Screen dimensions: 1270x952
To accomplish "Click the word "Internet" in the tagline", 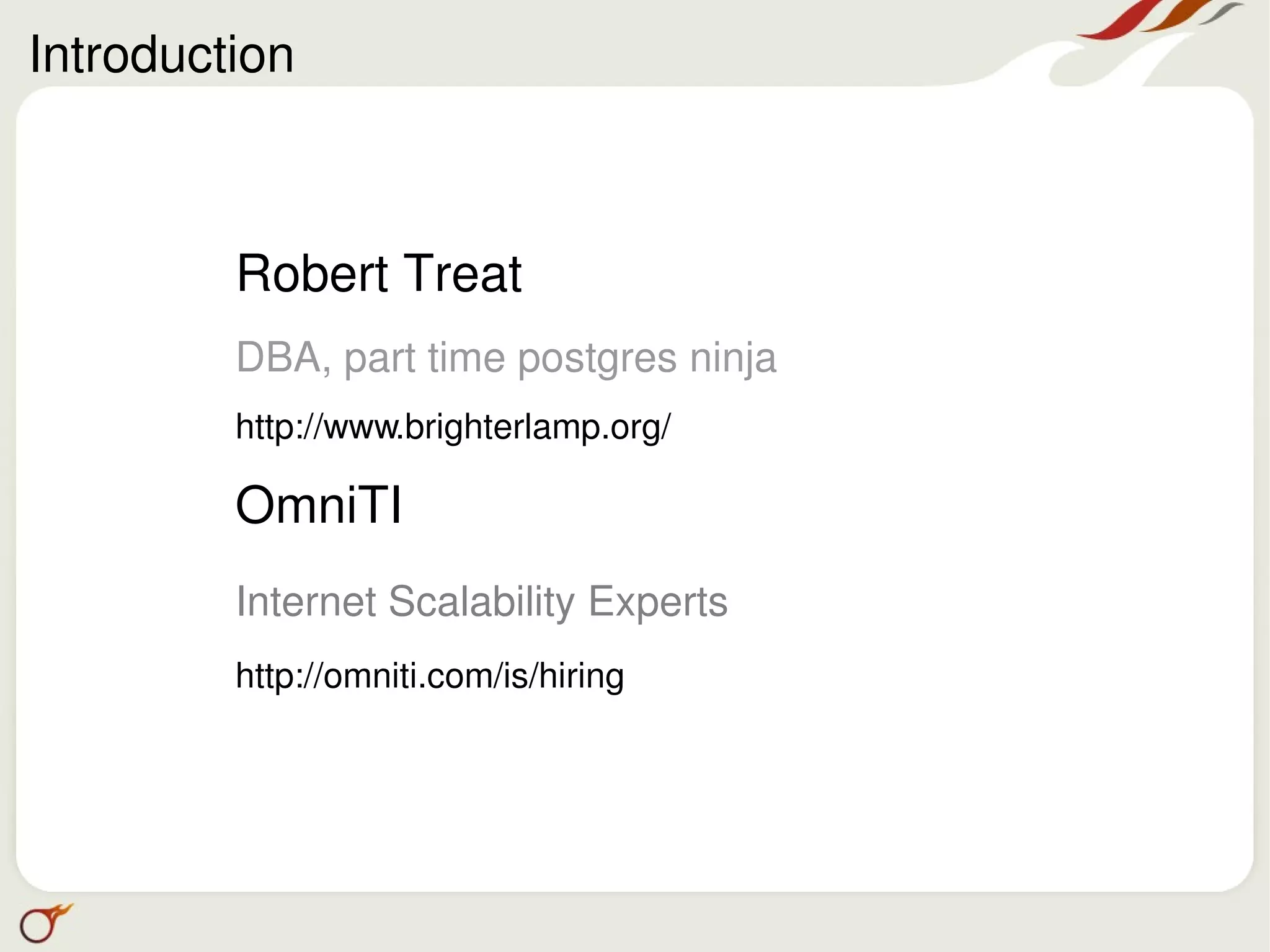I will [306, 602].
